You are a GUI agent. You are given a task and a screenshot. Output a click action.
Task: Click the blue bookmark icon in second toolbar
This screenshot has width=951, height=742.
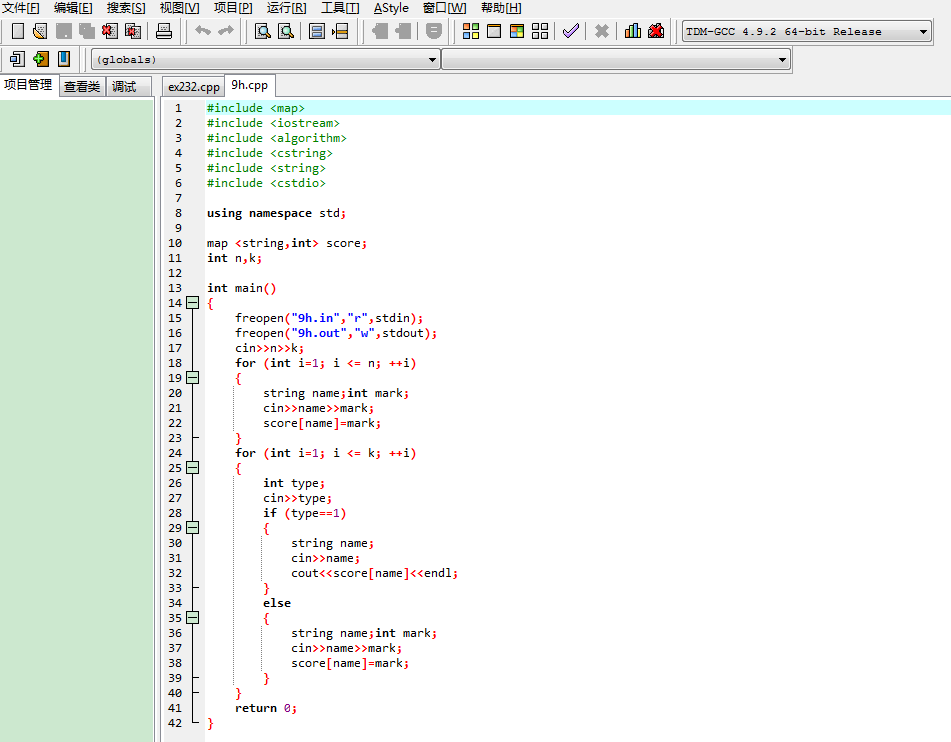(64, 59)
